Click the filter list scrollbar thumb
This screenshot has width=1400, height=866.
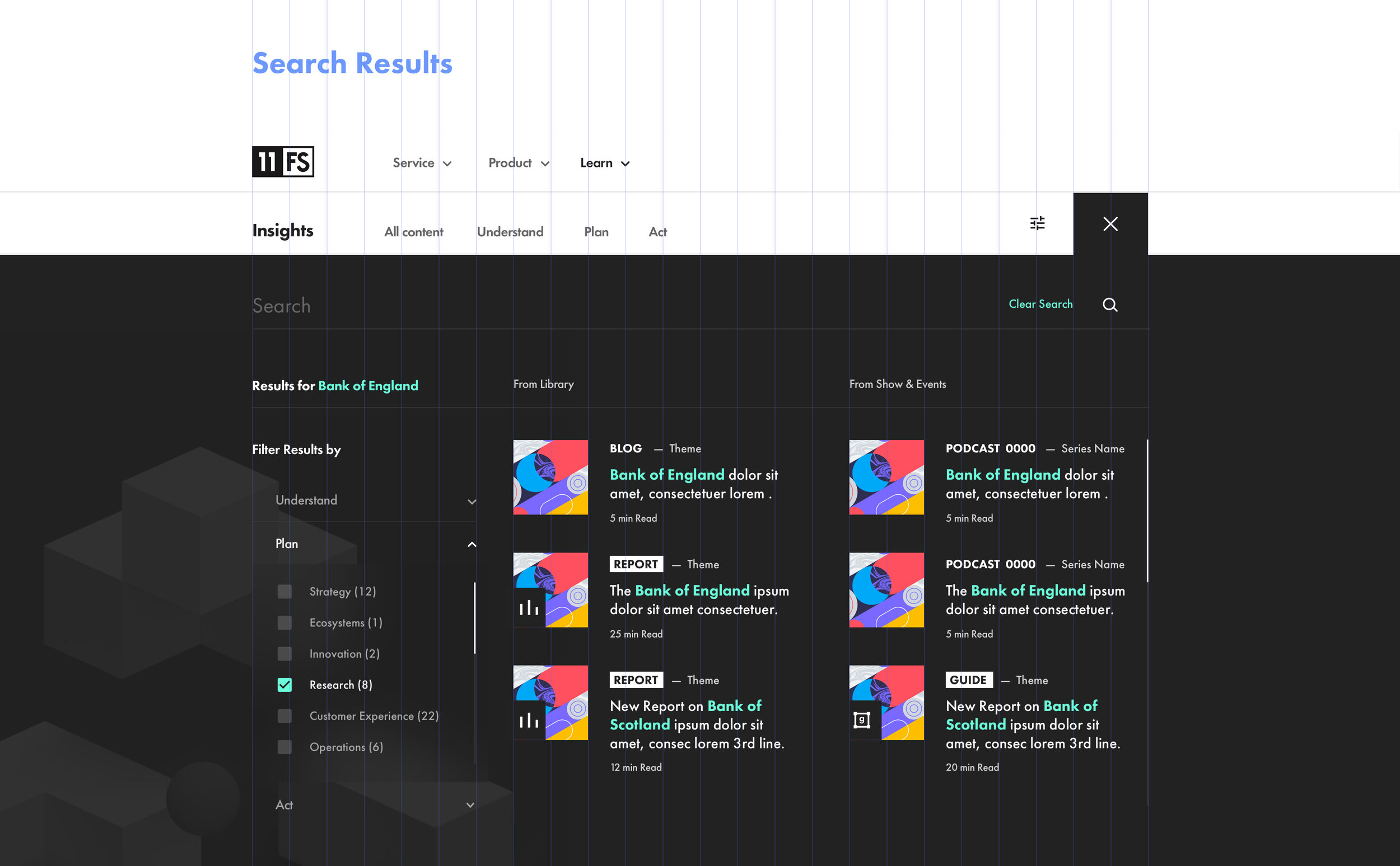(x=475, y=618)
